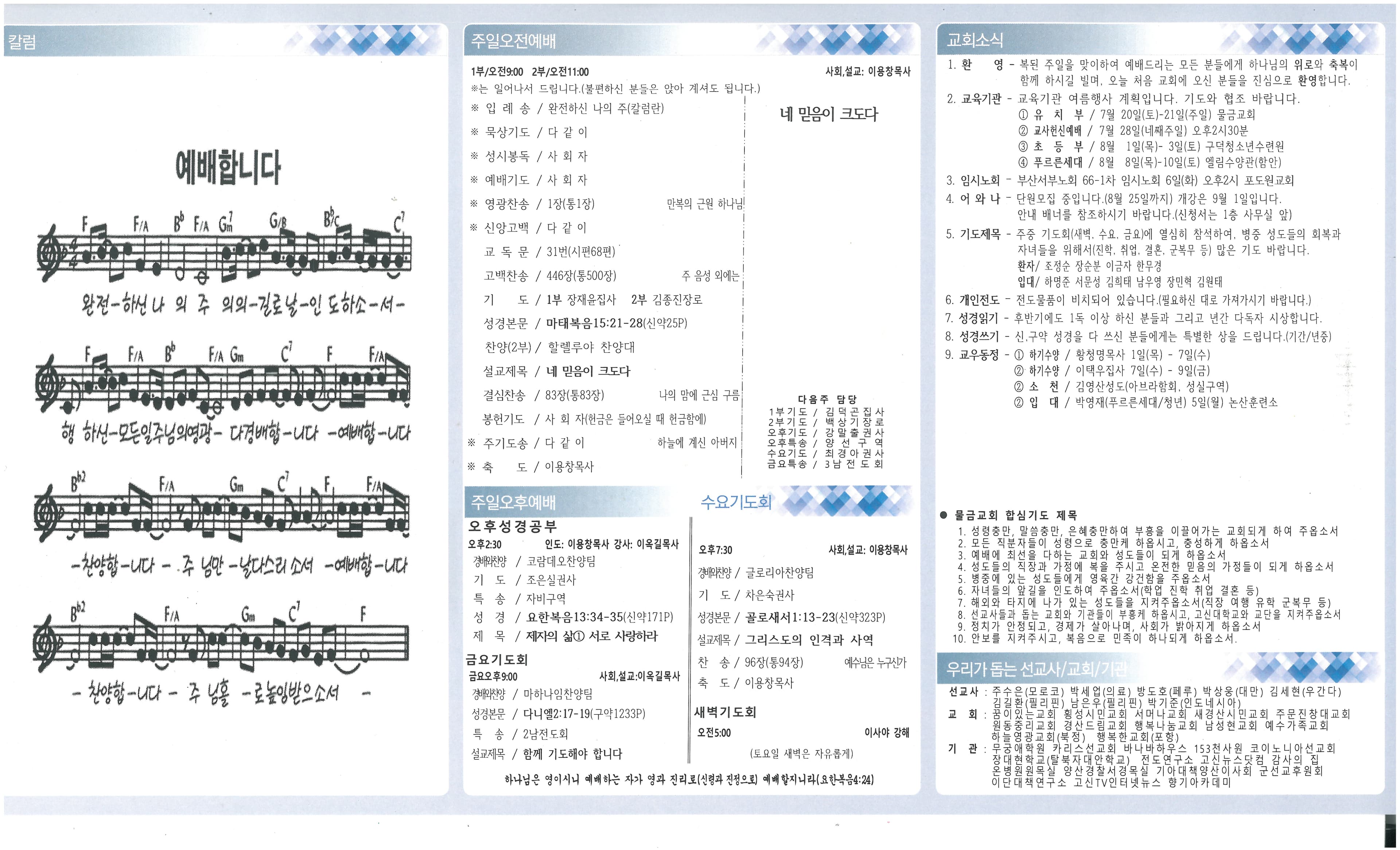Click '김덕곤집사' in the 1부기도 row
Viewport: 1400px width, 850px height.
(x=855, y=411)
